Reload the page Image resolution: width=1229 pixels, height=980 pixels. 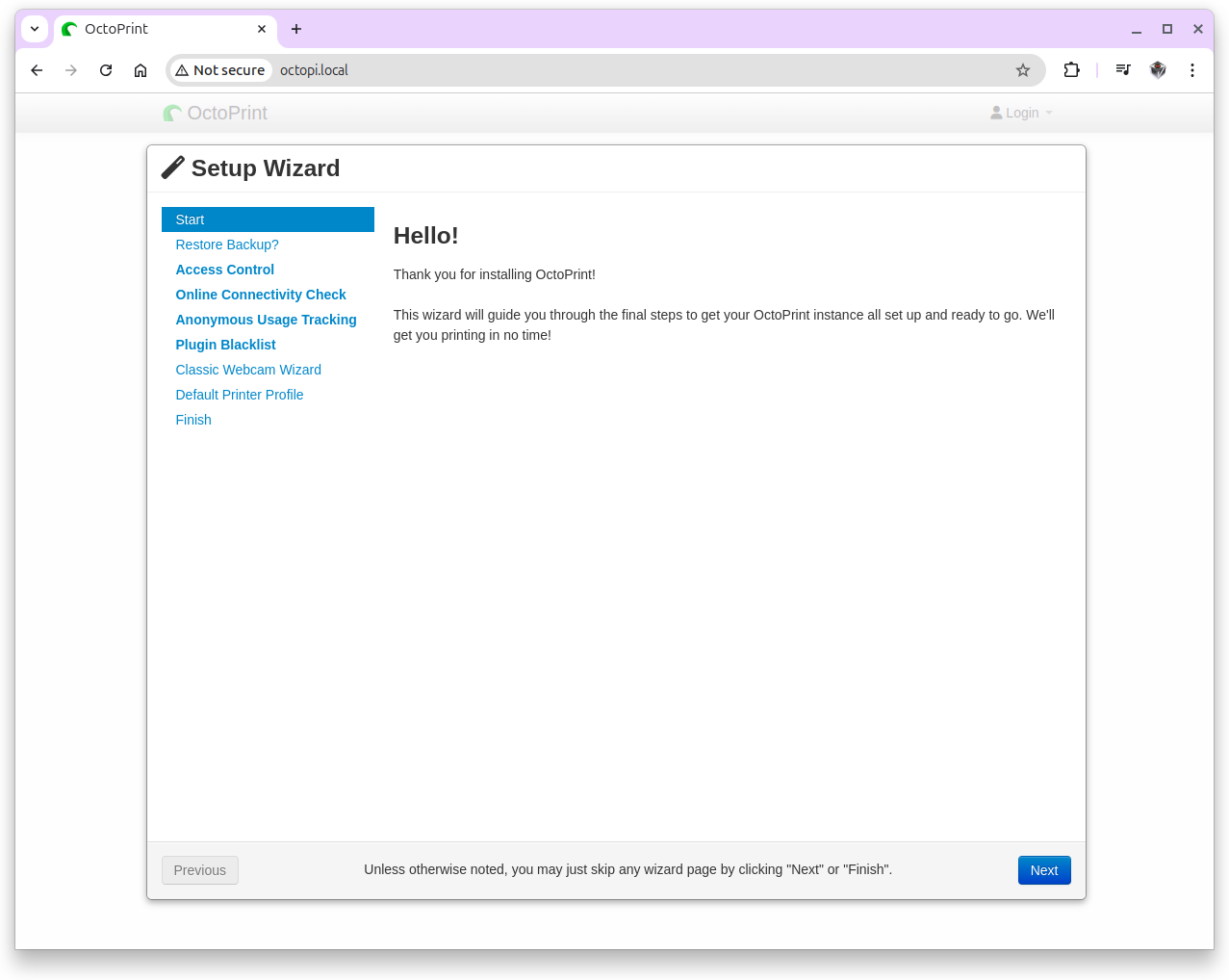(106, 70)
